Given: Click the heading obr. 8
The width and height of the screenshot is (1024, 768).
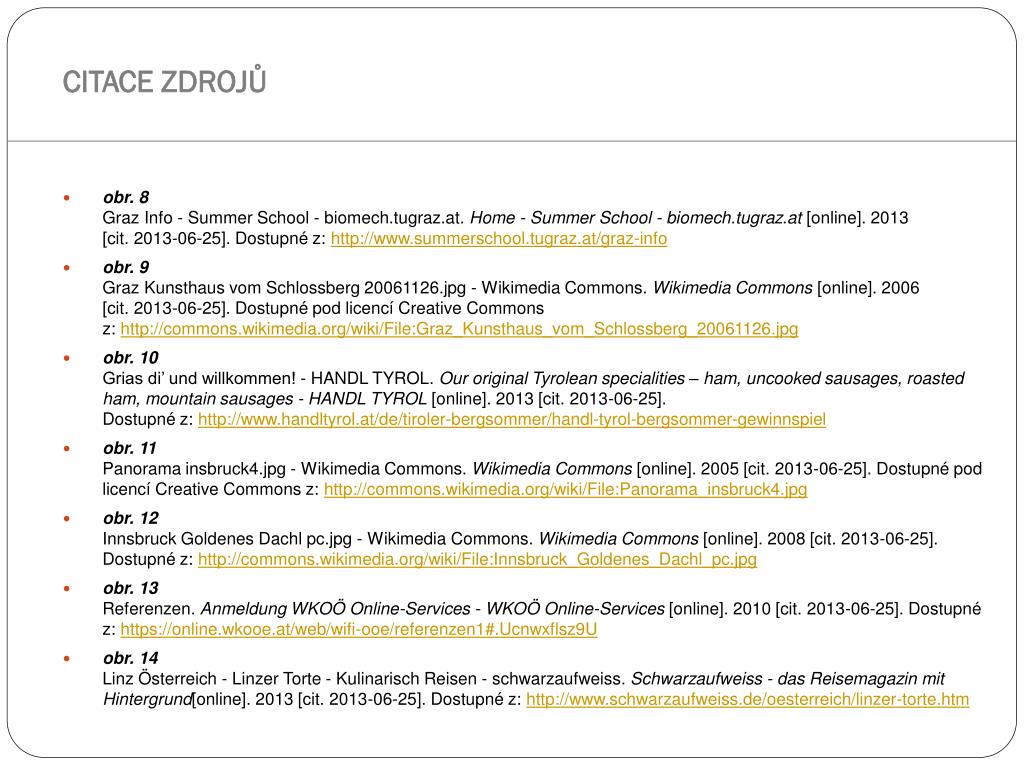Looking at the screenshot, I should [126, 197].
